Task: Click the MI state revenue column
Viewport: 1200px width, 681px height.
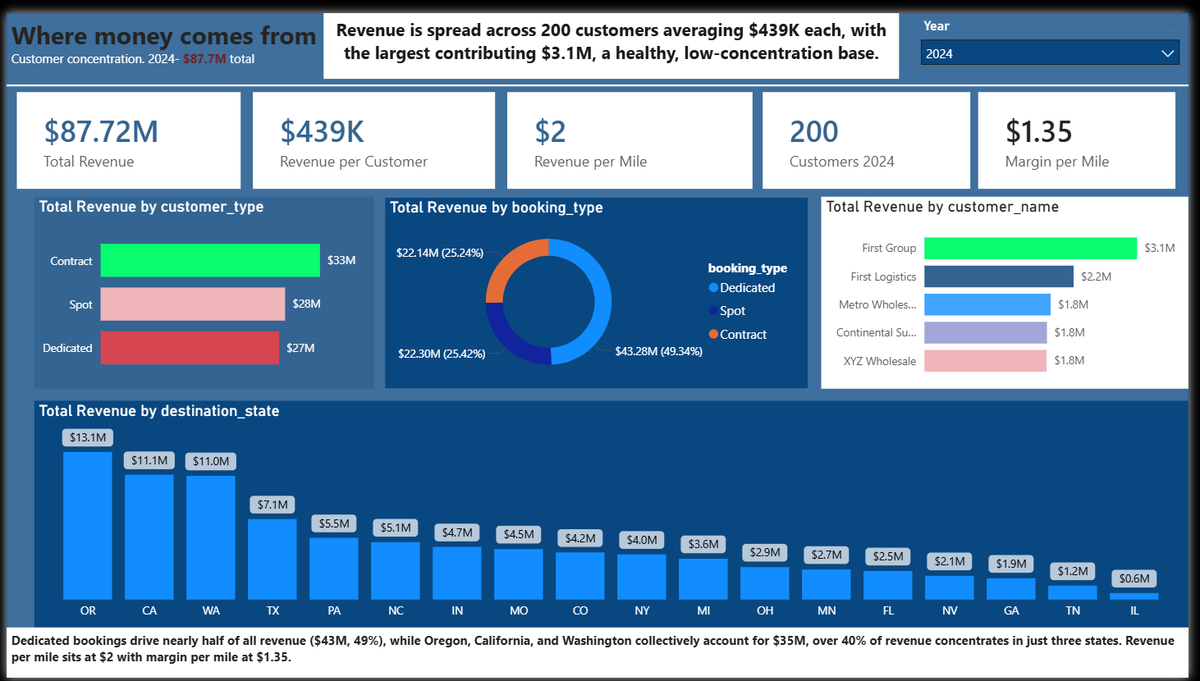Action: pos(703,578)
